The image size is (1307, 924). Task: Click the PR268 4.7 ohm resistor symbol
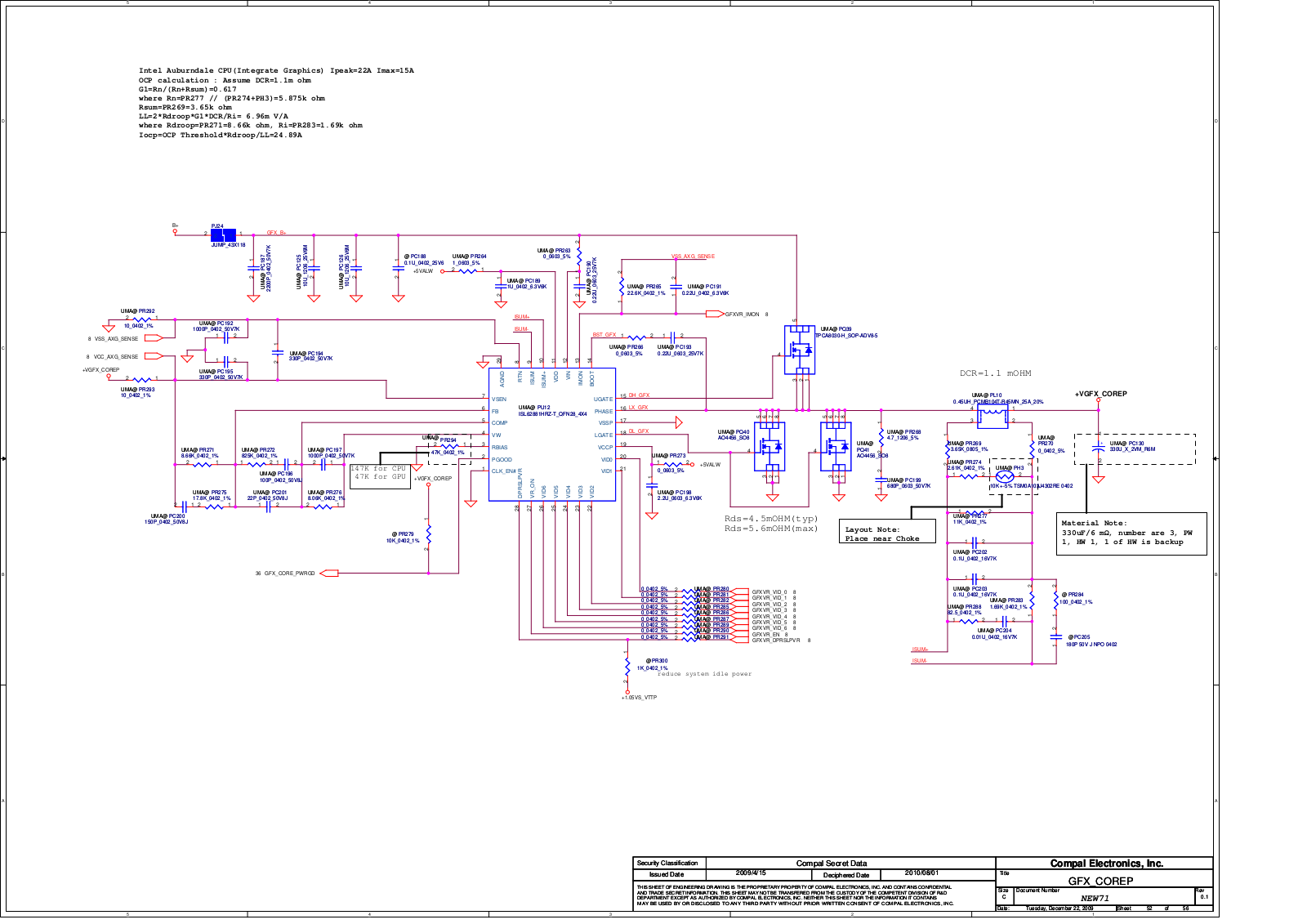click(x=881, y=435)
